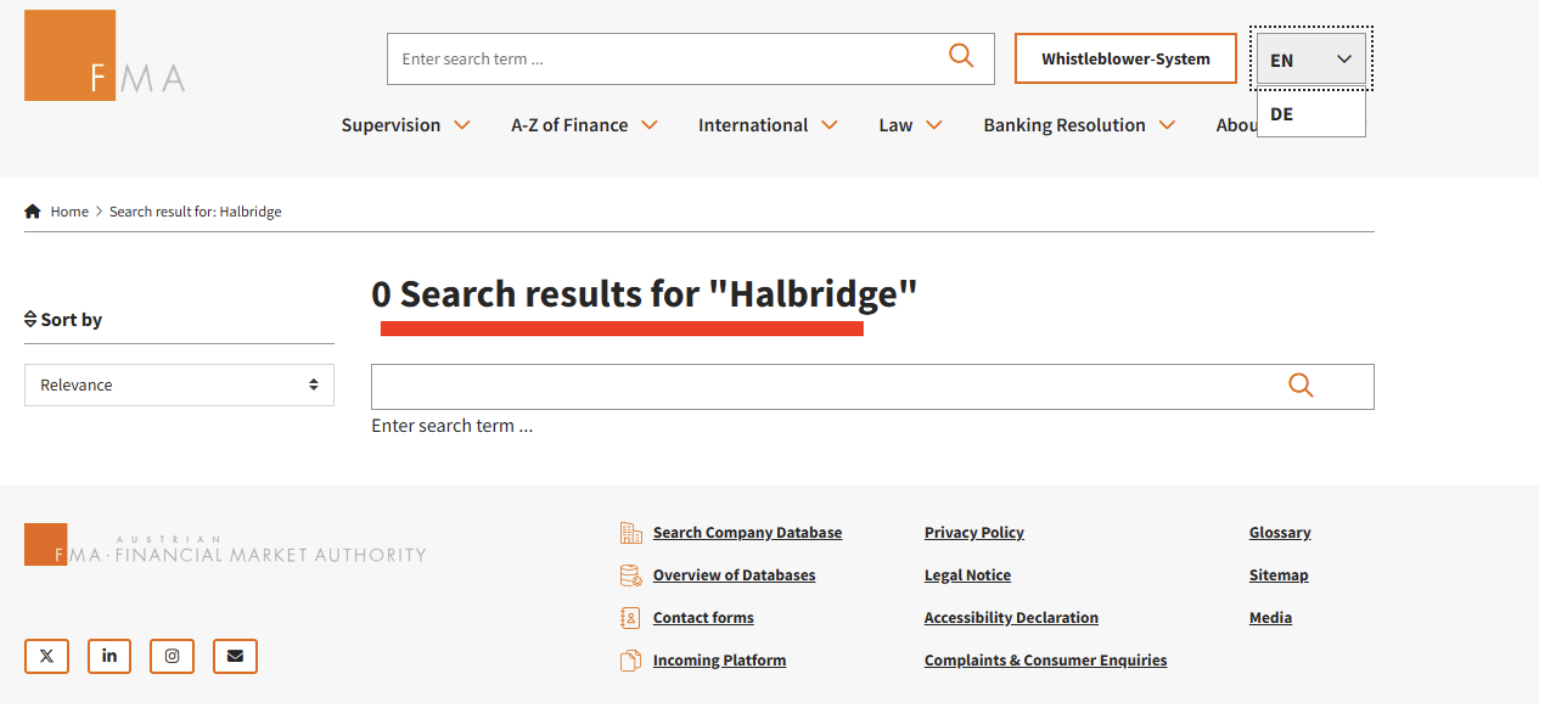Click the home icon in breadcrumb

pyautogui.click(x=32, y=210)
